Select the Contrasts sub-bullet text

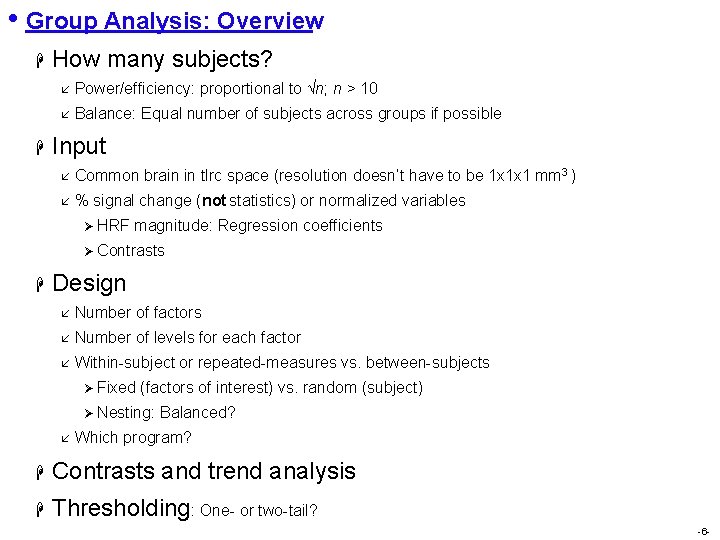[131, 251]
